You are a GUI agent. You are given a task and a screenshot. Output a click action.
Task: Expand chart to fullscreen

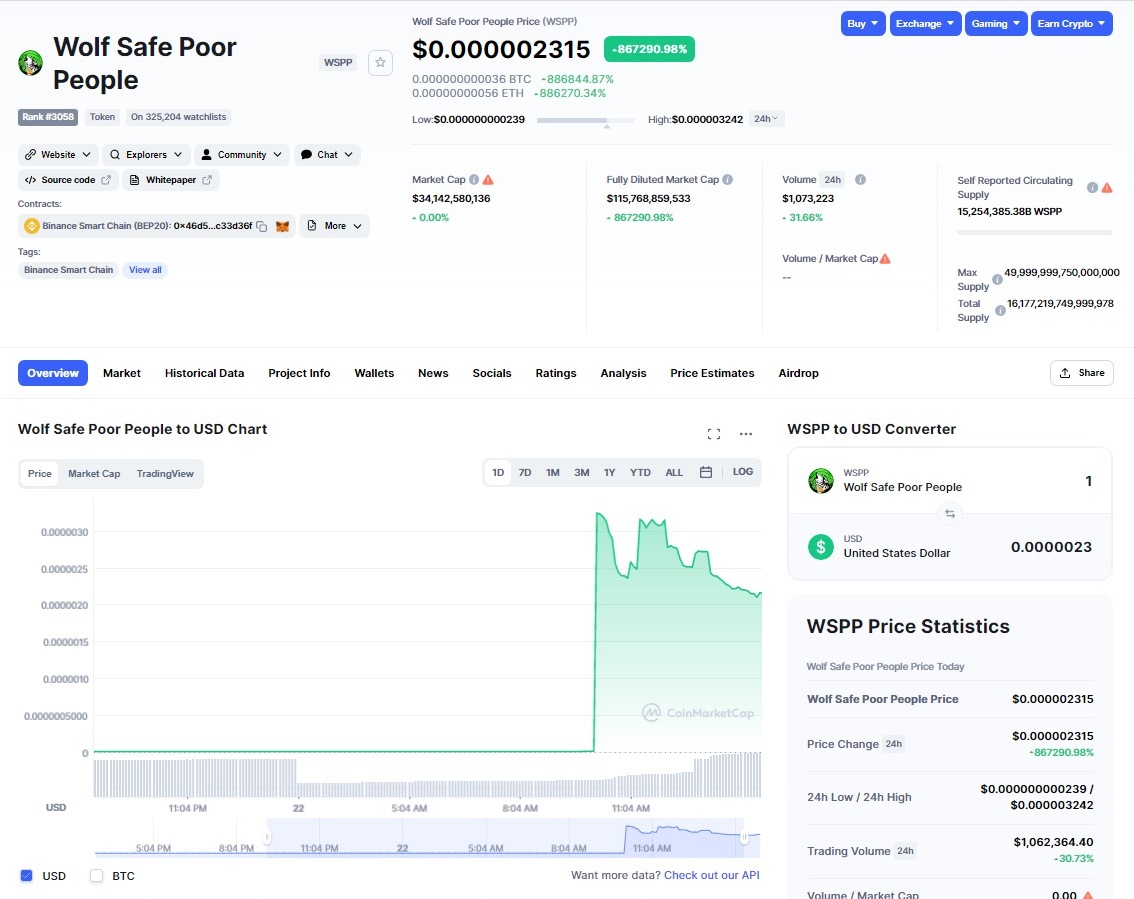pyautogui.click(x=714, y=434)
